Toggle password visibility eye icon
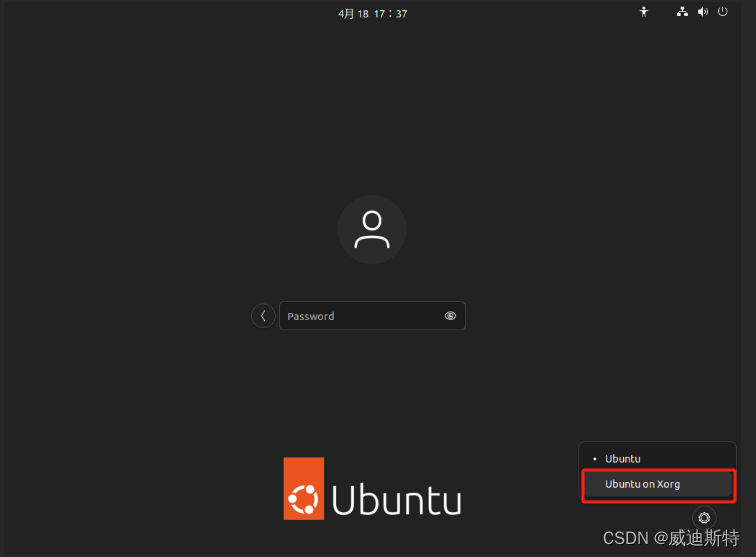This screenshot has width=756, height=557. point(450,316)
